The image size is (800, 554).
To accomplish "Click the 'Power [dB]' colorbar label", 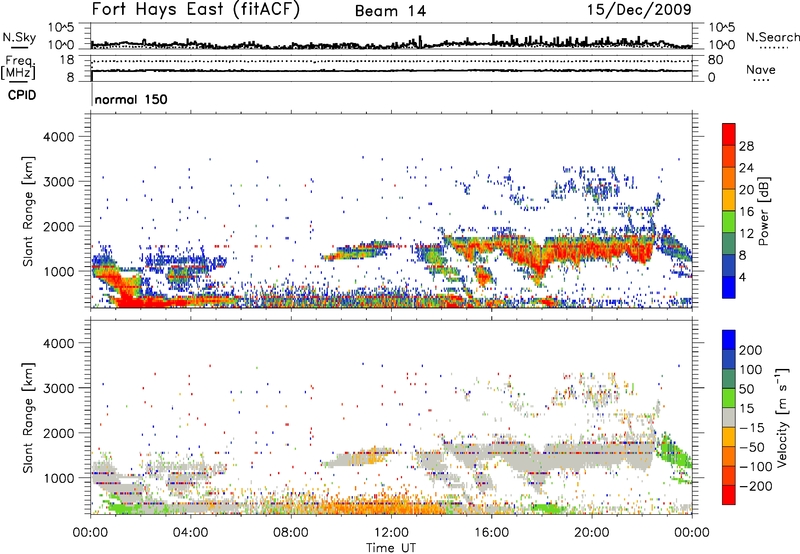I will (763, 211).
